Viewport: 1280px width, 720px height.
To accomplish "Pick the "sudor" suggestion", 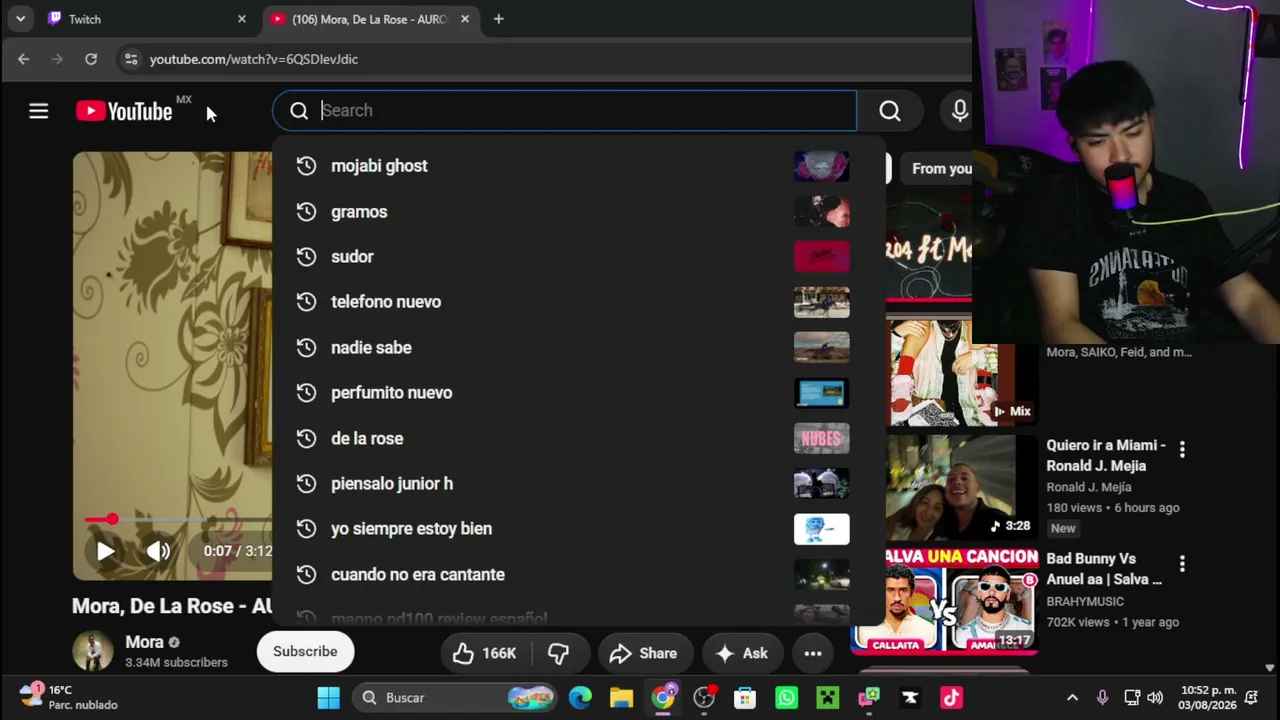I will coord(578,257).
